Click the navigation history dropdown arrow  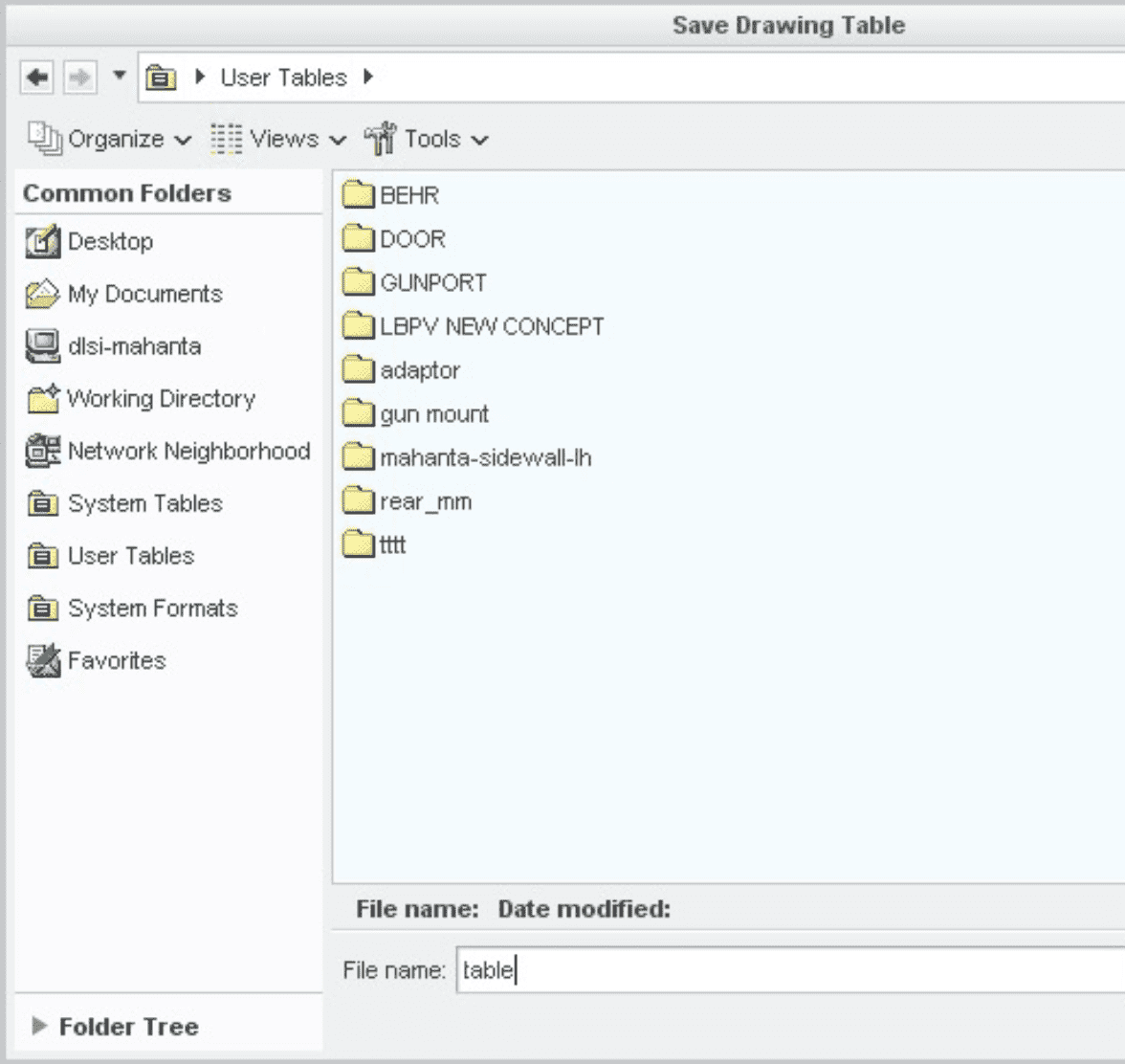coord(118,78)
